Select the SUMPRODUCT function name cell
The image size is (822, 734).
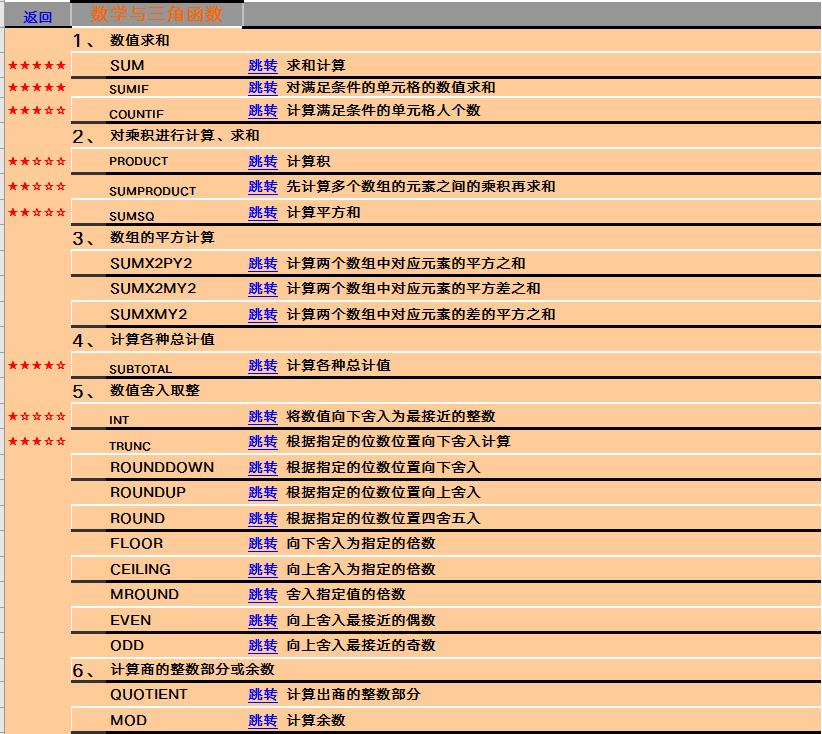click(153, 191)
